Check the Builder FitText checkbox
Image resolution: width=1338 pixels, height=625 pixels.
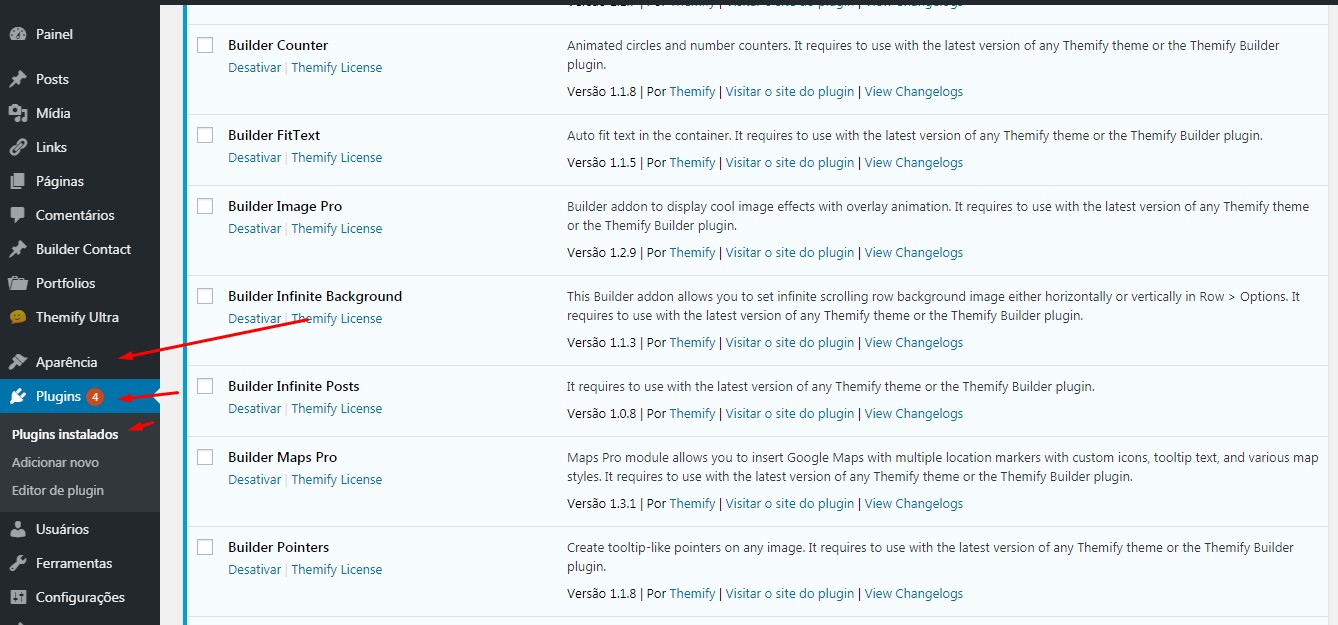pyautogui.click(x=205, y=135)
